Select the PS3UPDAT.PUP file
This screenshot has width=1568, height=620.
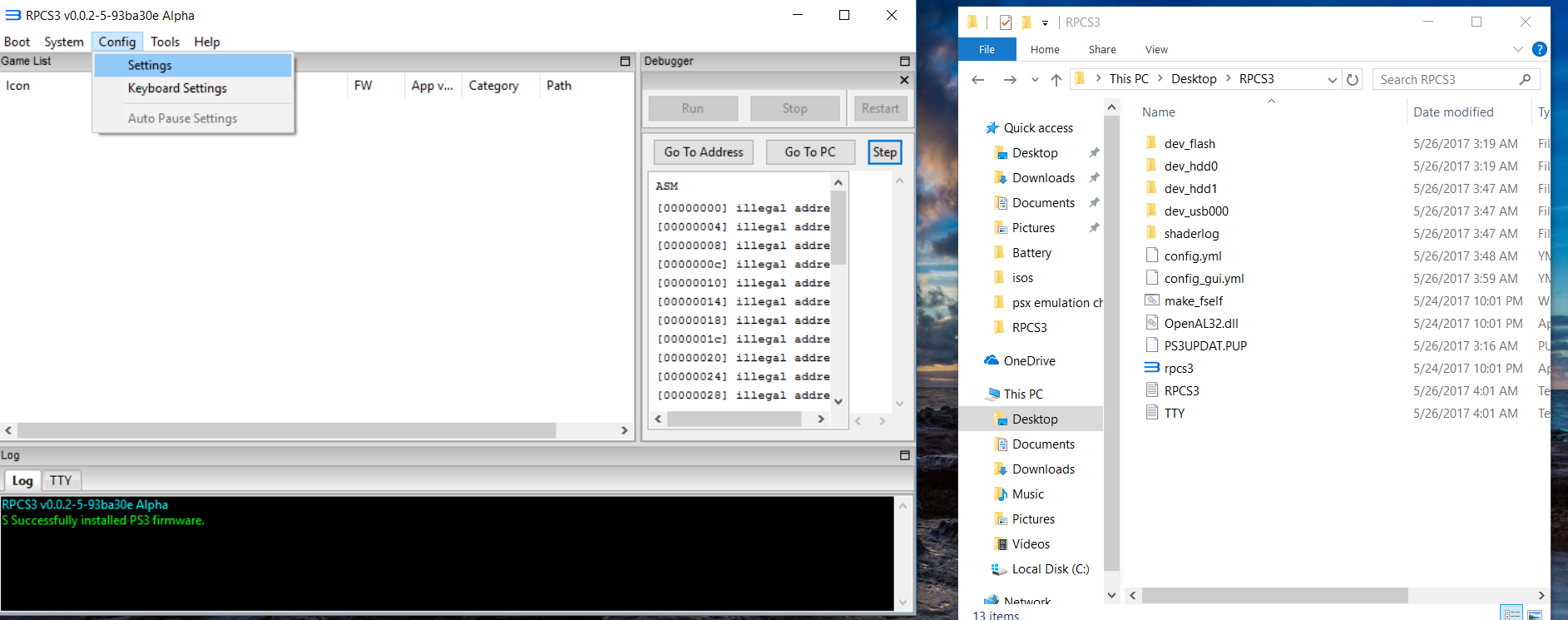(1205, 346)
